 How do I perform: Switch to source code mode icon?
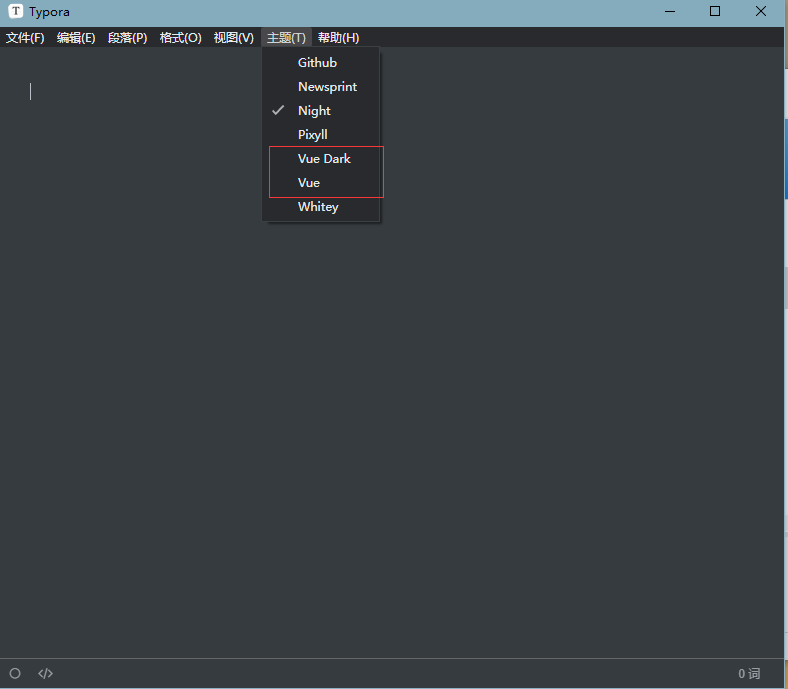[x=45, y=673]
